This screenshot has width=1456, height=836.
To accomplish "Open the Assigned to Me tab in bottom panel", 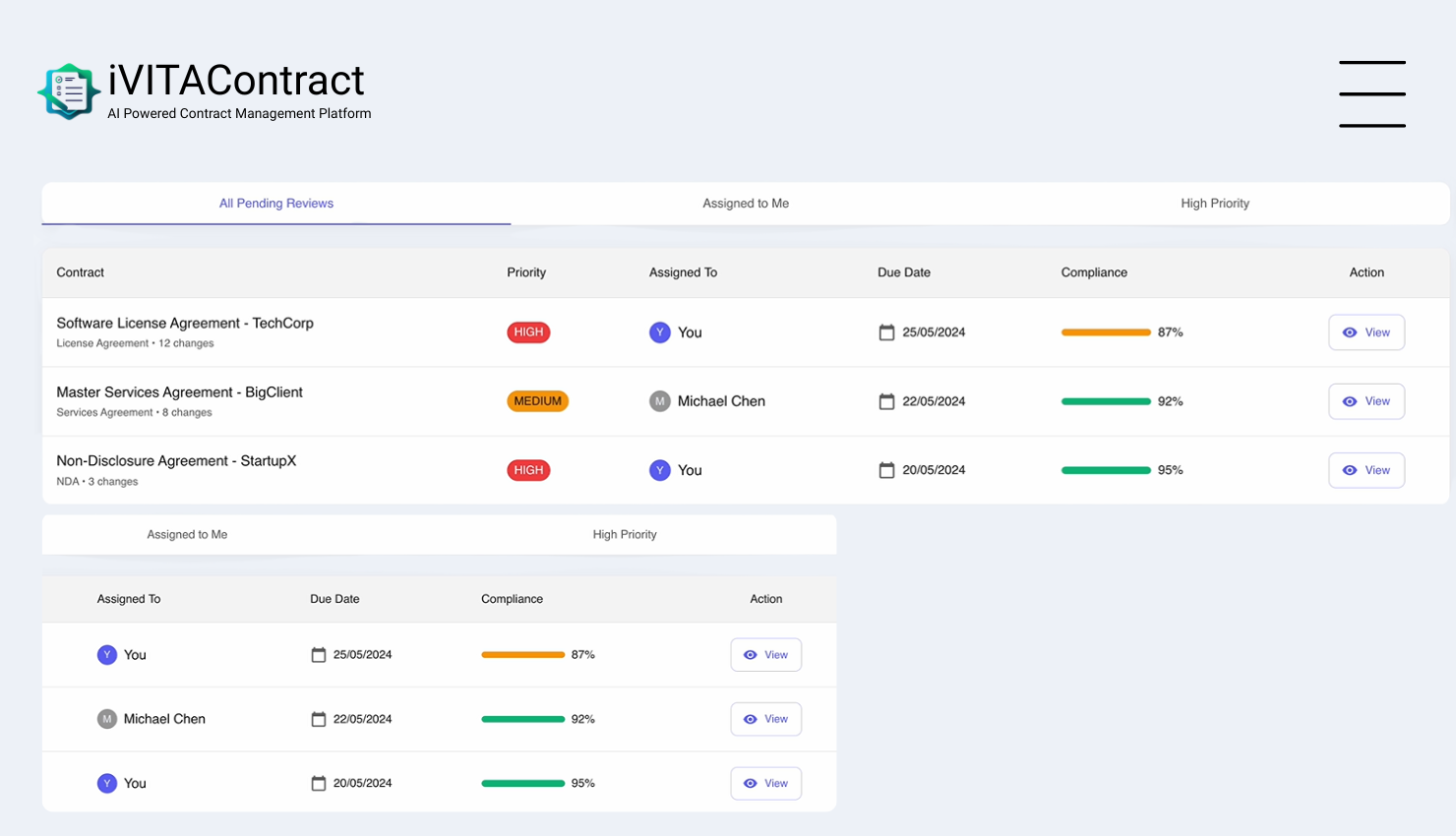I will click(187, 535).
